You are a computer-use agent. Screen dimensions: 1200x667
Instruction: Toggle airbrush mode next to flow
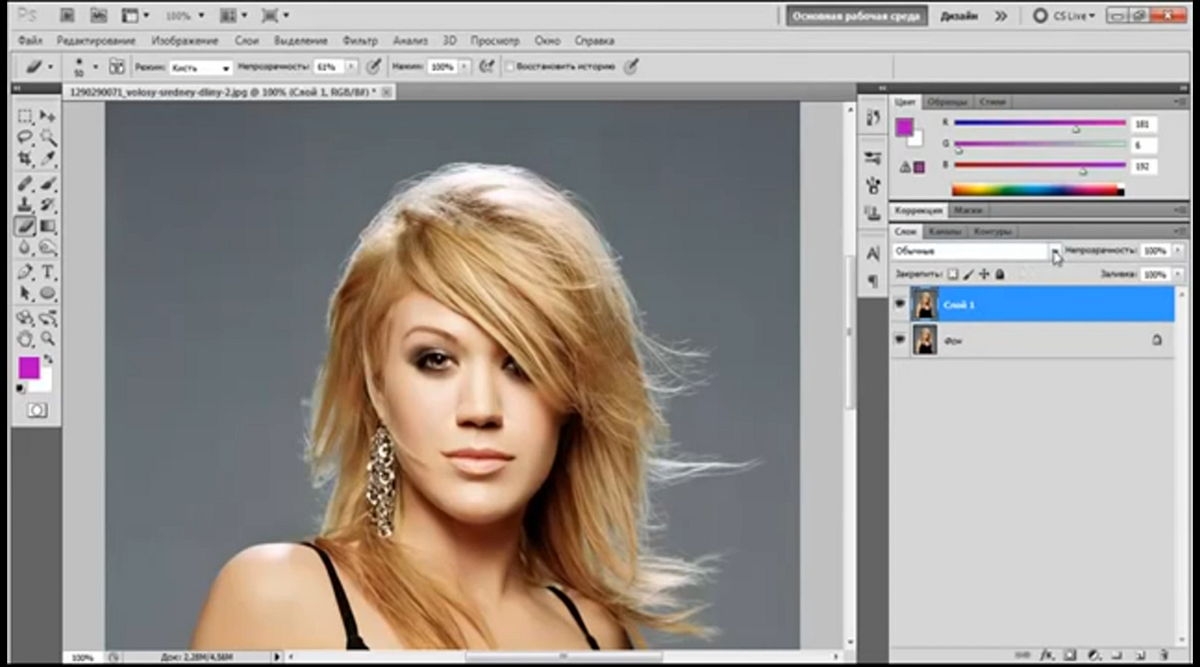(487, 66)
